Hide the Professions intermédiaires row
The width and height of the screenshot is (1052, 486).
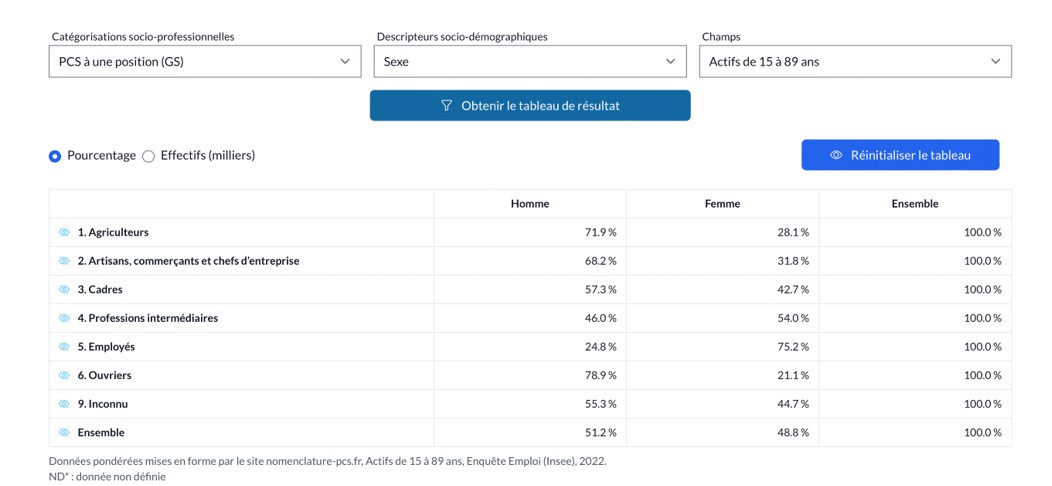pyautogui.click(x=64, y=318)
